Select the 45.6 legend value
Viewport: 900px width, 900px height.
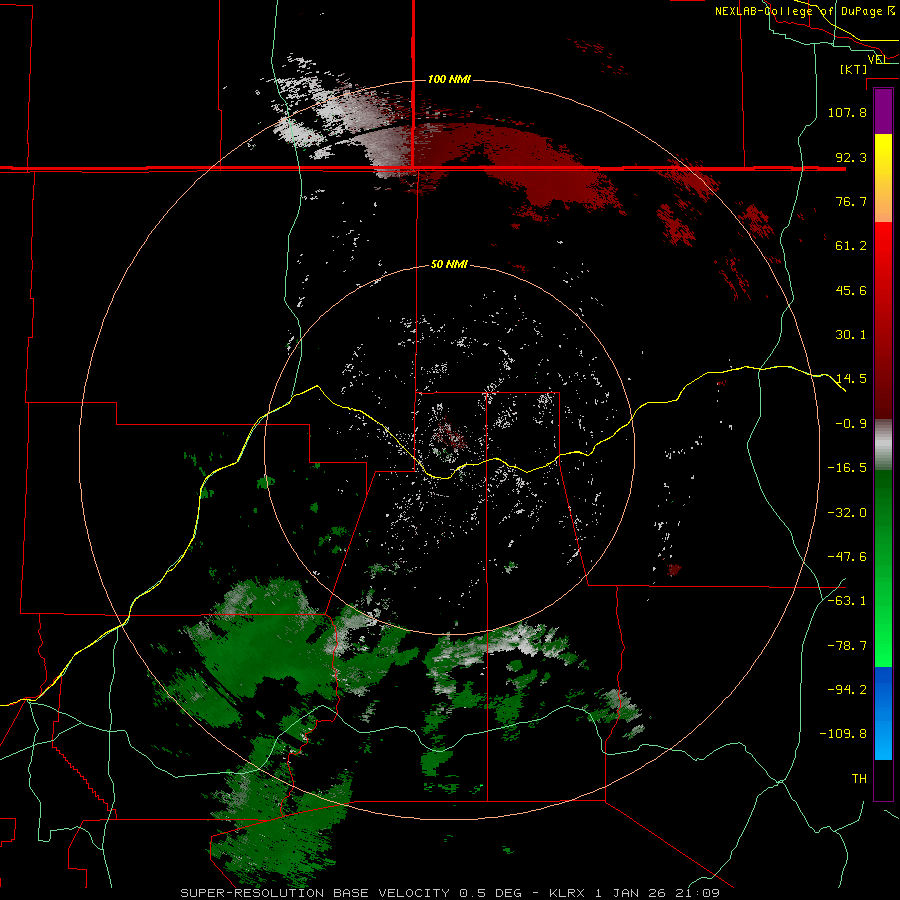(x=851, y=290)
